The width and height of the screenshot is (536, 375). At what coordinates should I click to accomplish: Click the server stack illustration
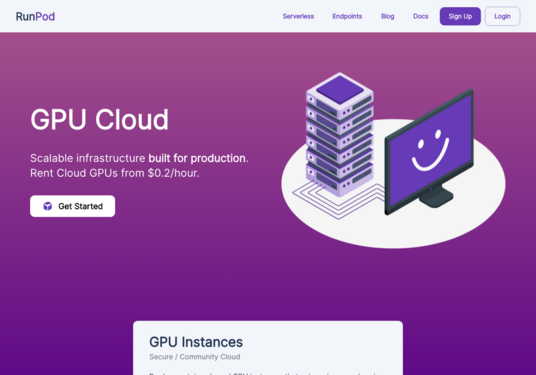point(339,135)
